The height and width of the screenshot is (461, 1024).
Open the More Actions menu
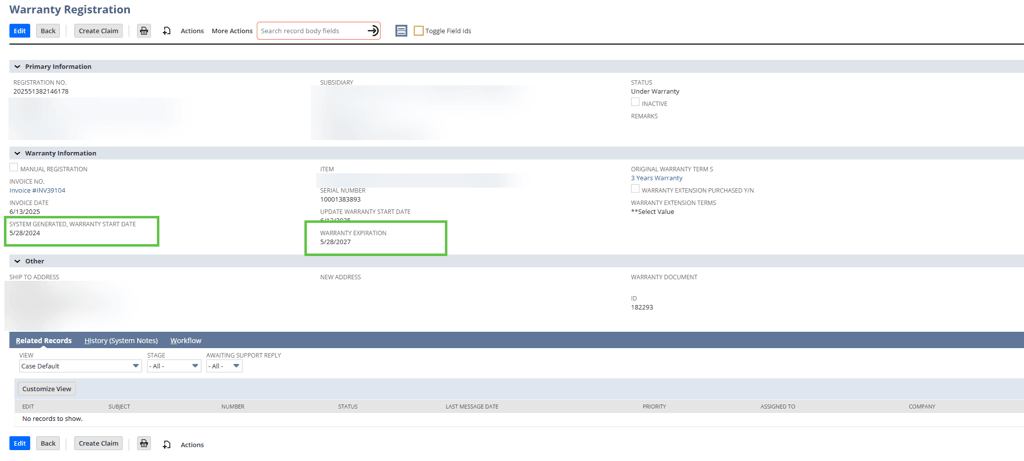coord(232,31)
